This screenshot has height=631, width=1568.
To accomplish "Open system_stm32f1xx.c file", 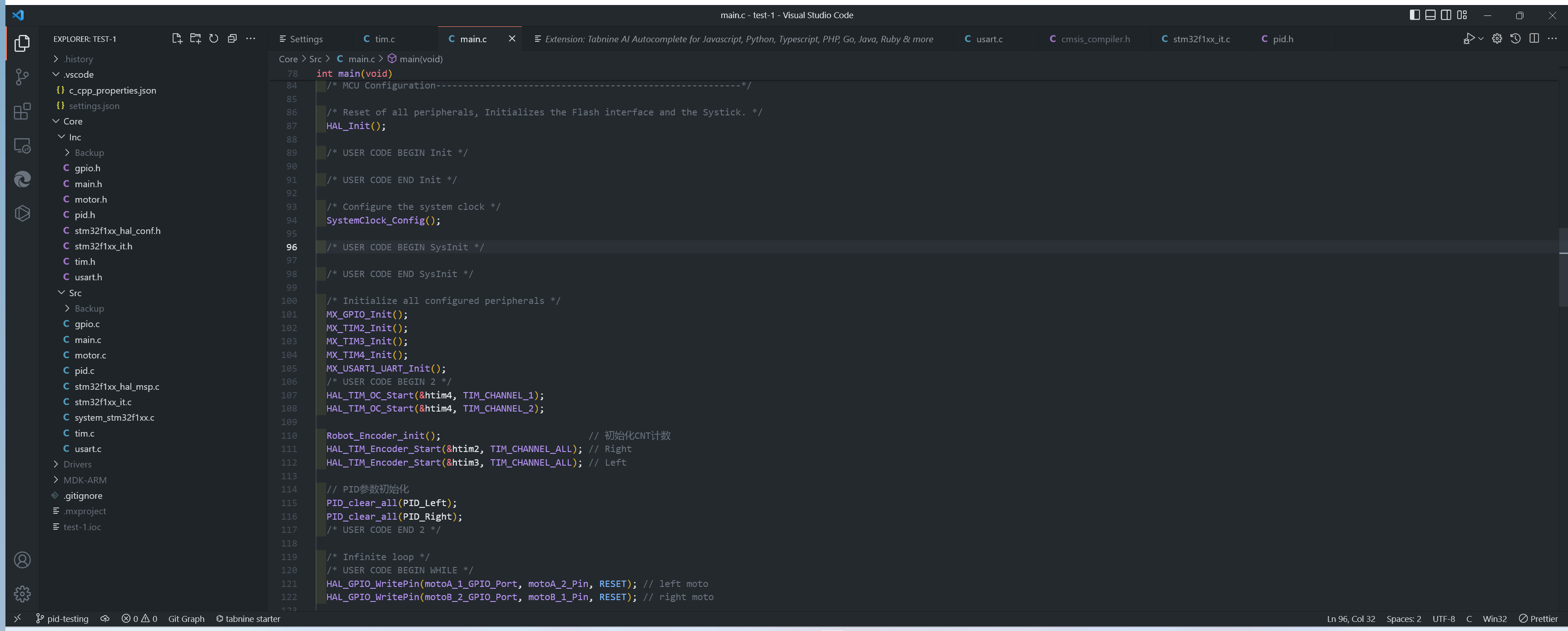I will pyautogui.click(x=154, y=417).
